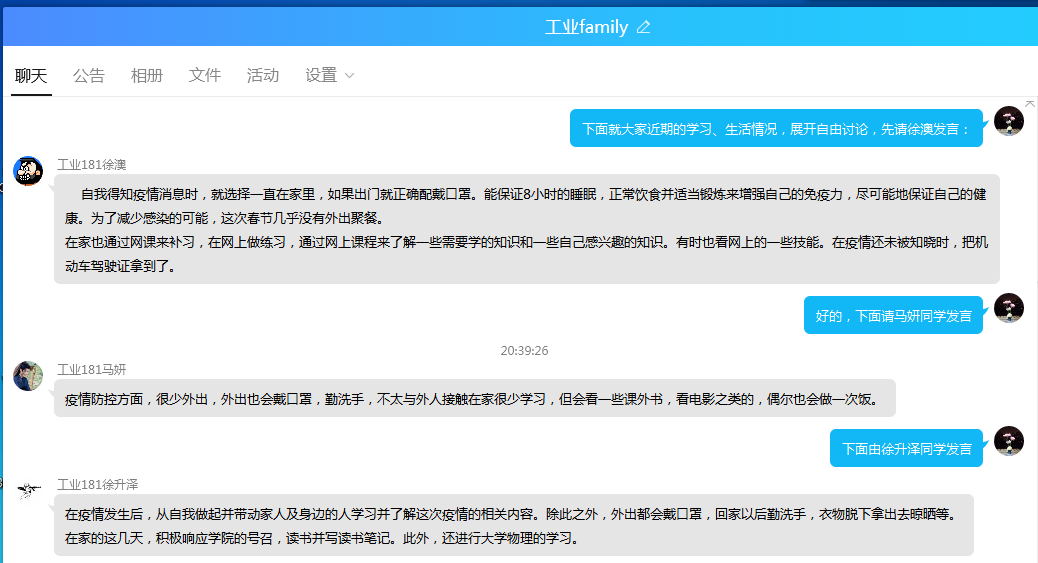Expand the 设置 dropdown
Image resolution: width=1038 pixels, height=563 pixels.
pos(330,76)
